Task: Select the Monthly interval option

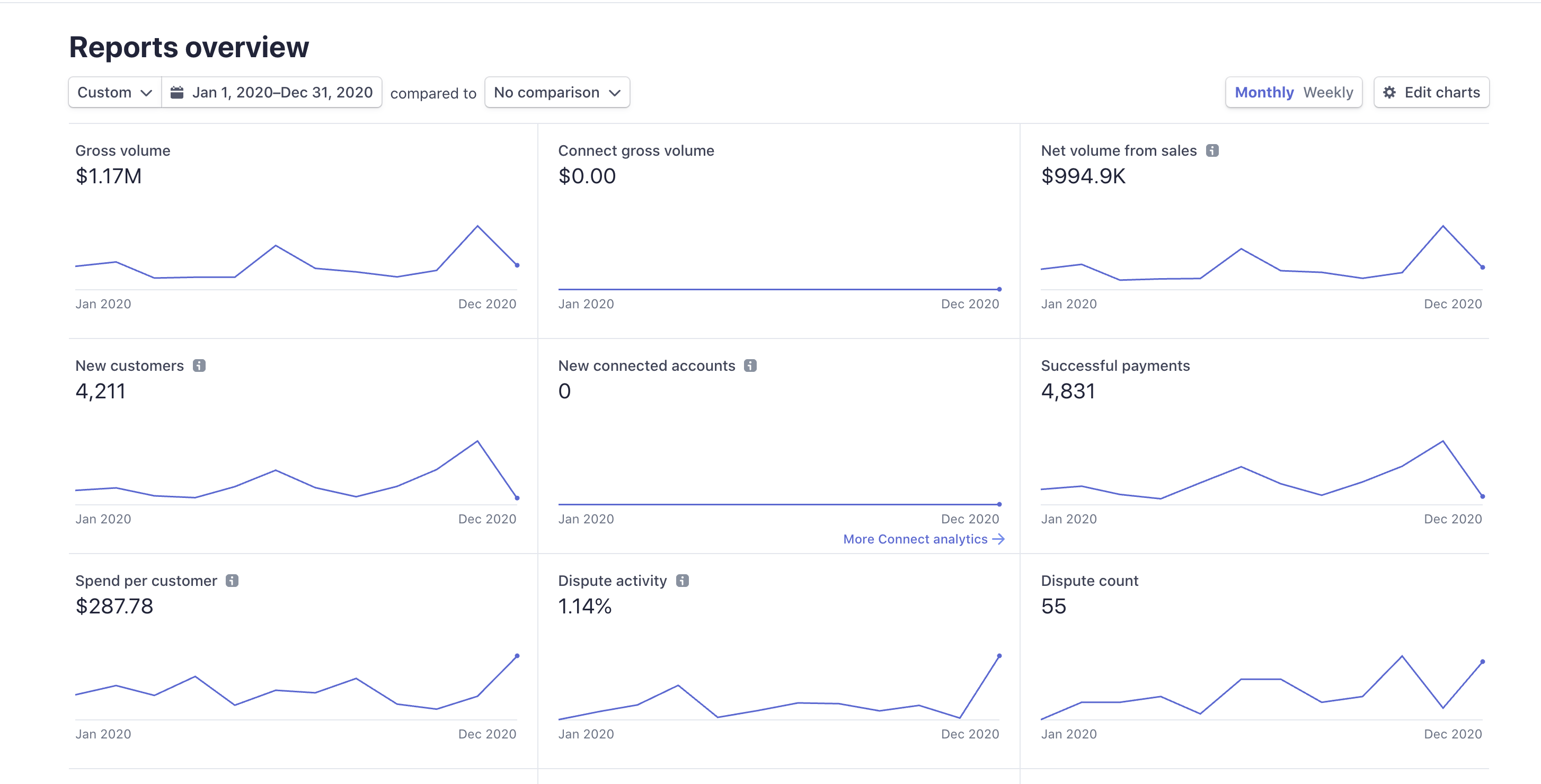Action: pyautogui.click(x=1263, y=92)
